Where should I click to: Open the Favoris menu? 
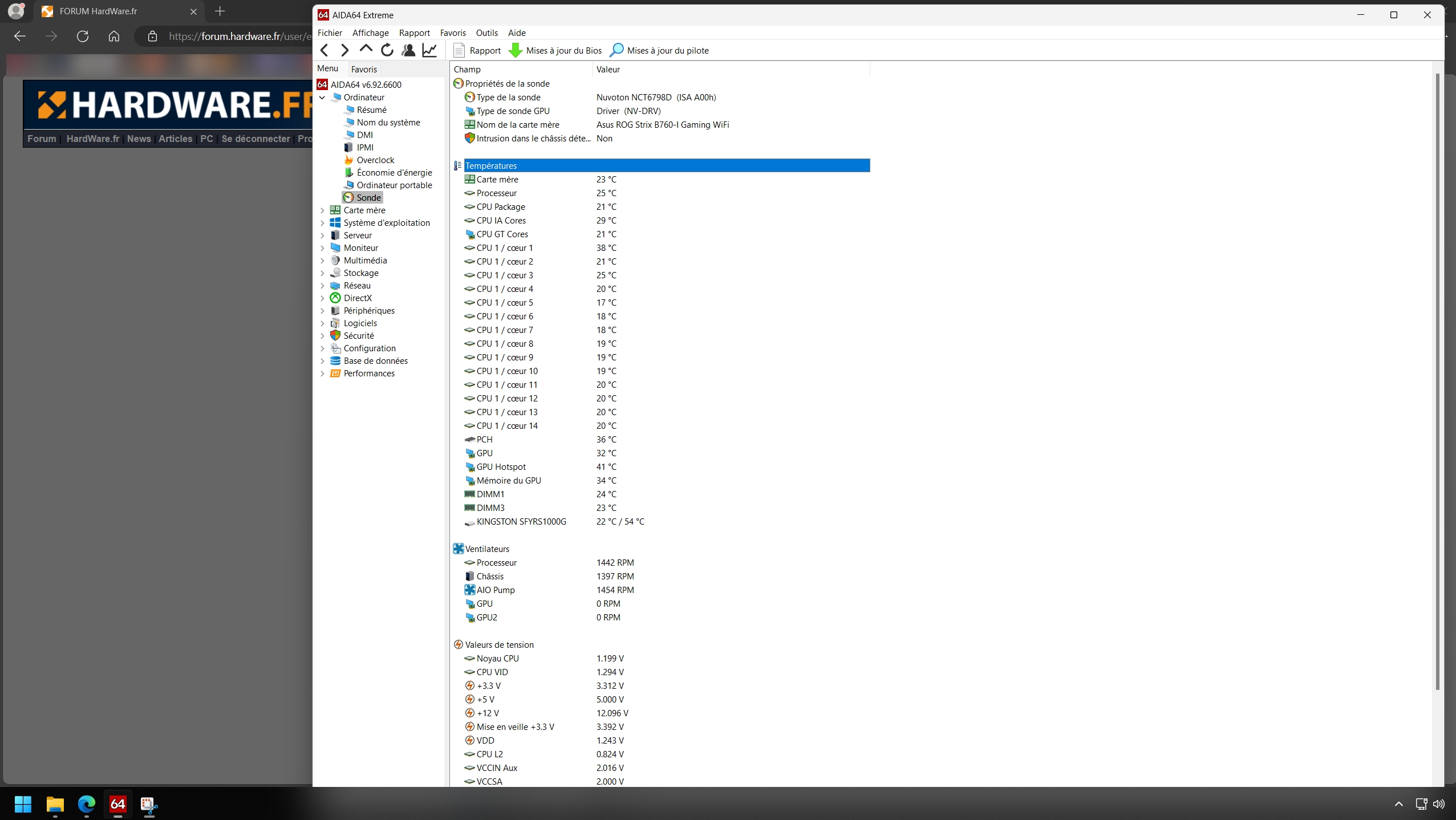pyautogui.click(x=453, y=33)
